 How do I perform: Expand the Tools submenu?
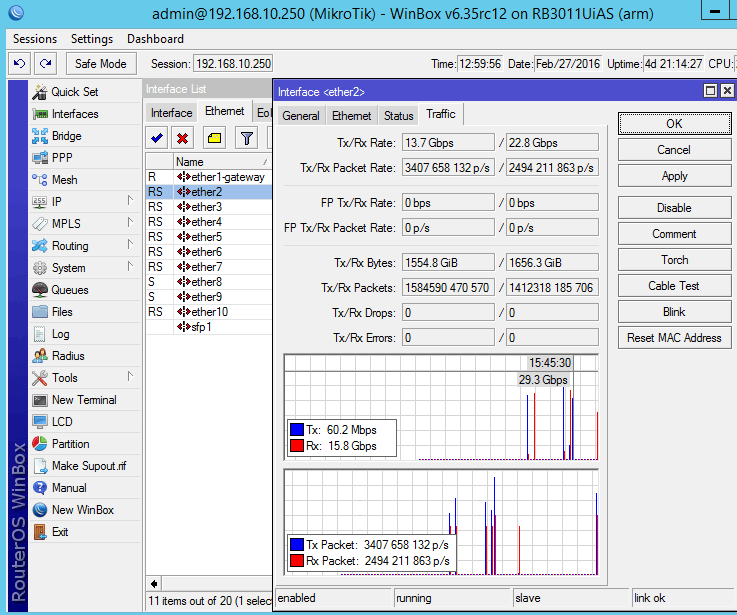click(x=130, y=377)
